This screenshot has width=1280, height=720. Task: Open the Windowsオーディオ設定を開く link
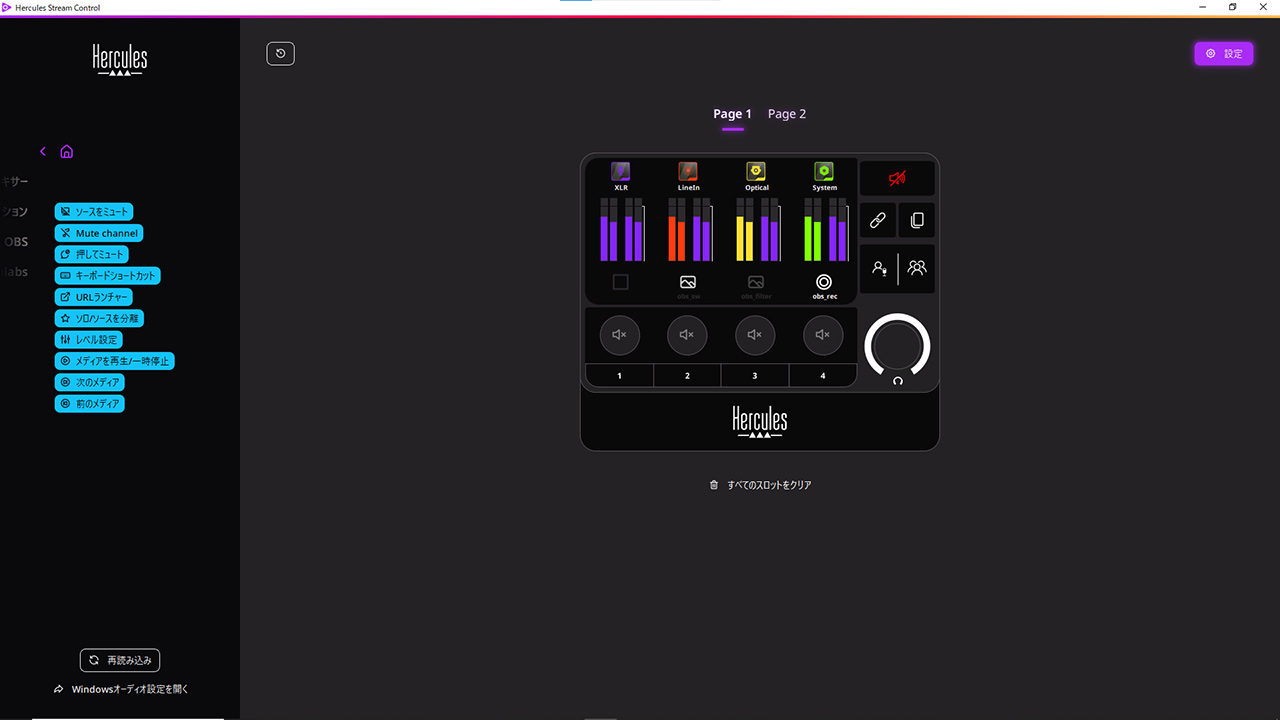121,689
